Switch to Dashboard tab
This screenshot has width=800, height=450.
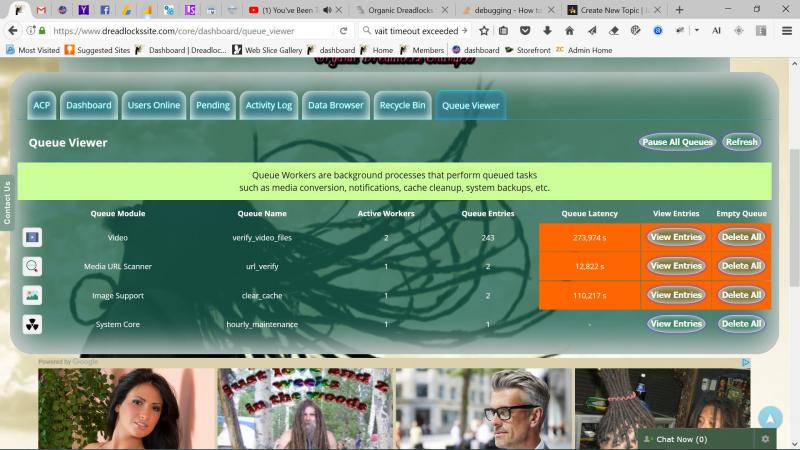(89, 105)
